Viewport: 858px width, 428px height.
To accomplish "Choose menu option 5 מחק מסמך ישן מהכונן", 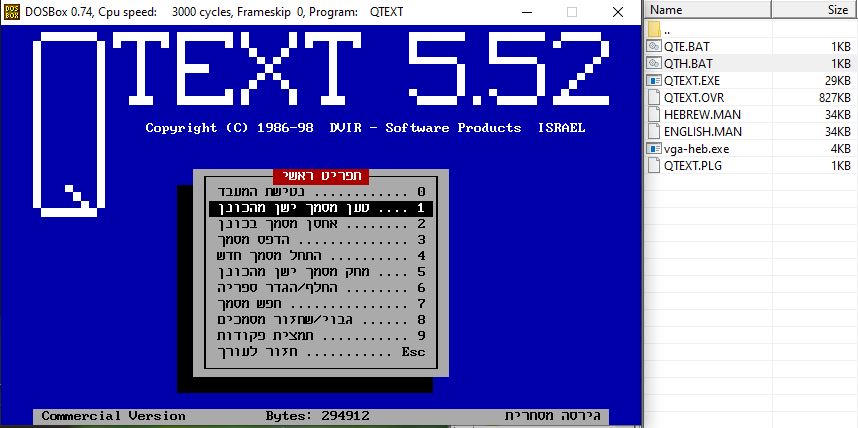I will [321, 272].
